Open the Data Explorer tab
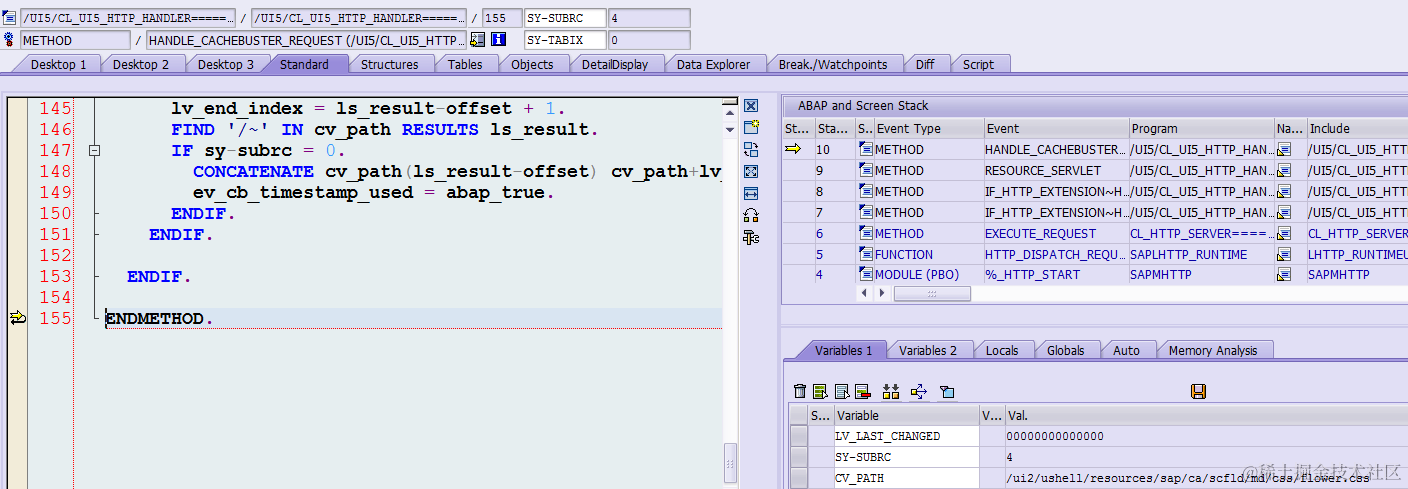The height and width of the screenshot is (489, 1408). [713, 64]
